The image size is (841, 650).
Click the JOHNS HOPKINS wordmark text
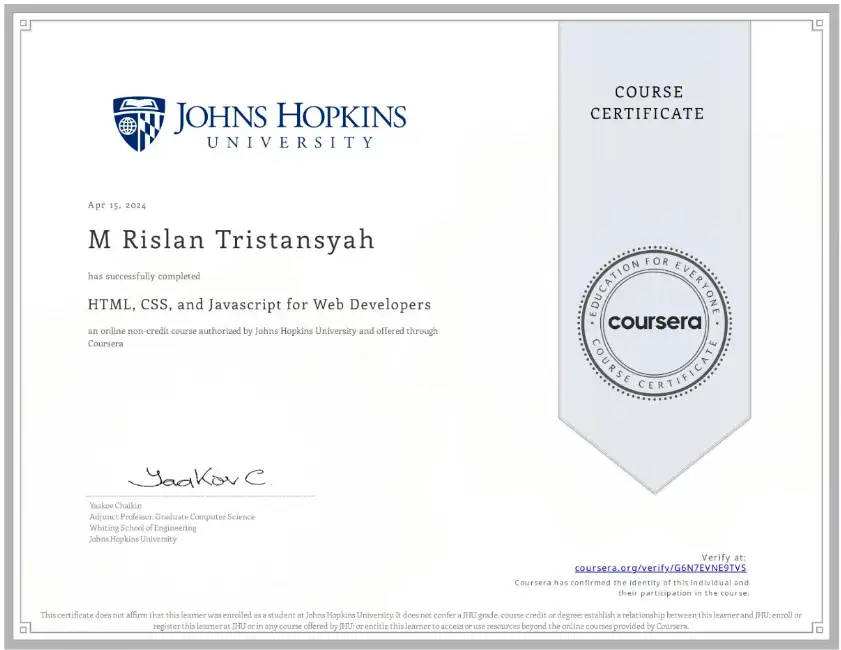(x=290, y=117)
